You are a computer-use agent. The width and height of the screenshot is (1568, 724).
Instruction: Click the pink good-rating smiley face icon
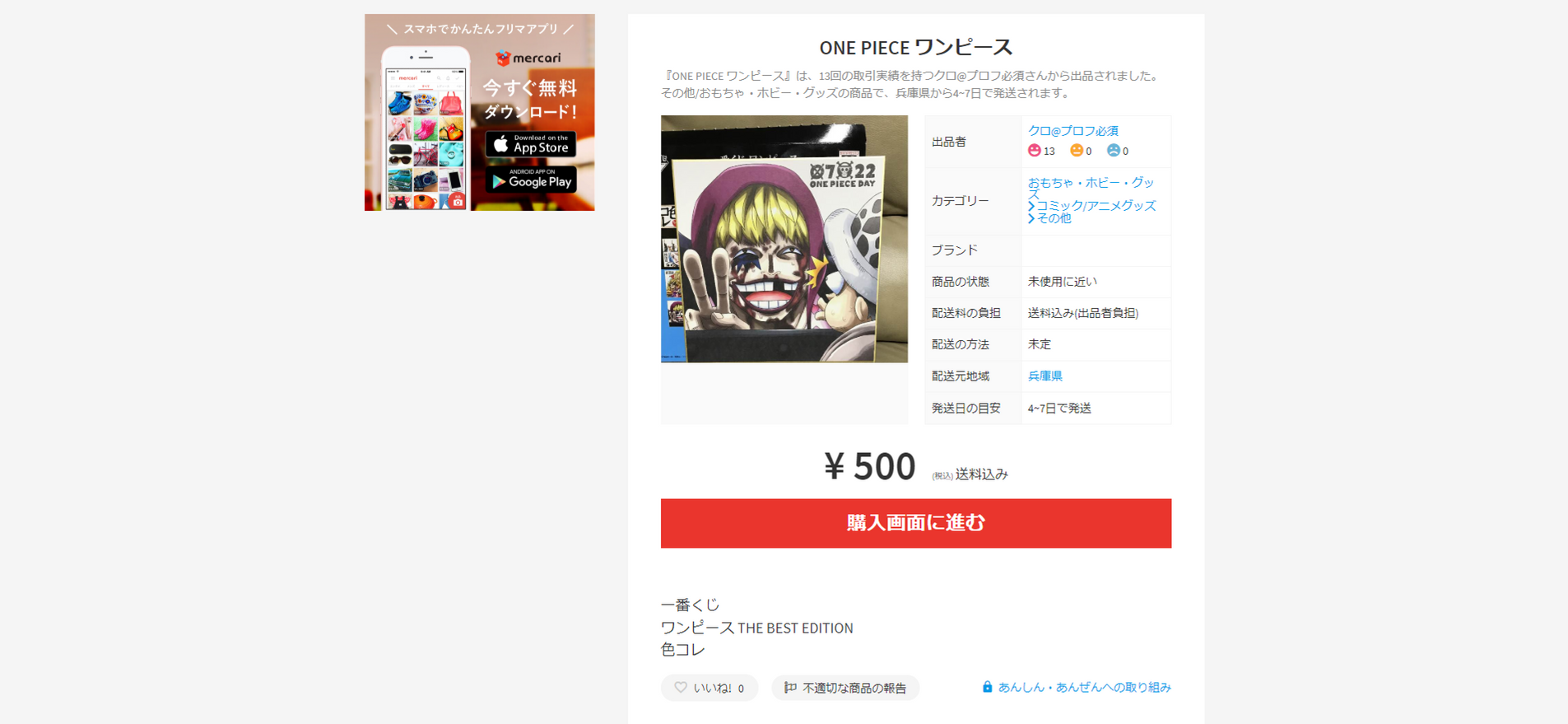(1034, 150)
